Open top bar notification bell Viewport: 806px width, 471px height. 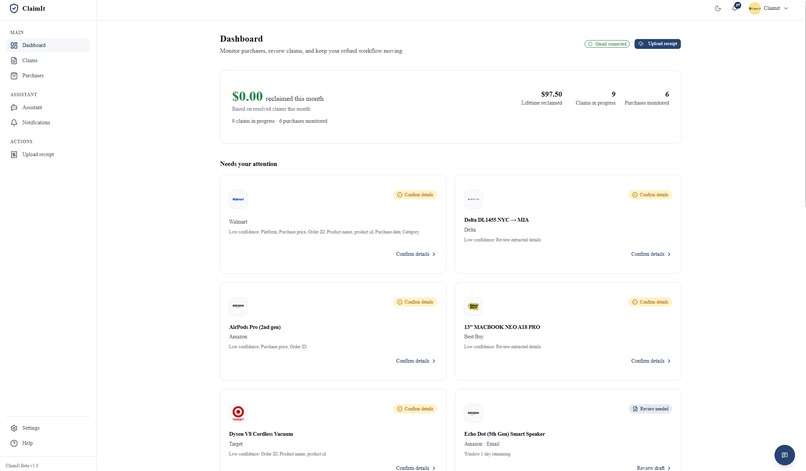click(x=735, y=8)
